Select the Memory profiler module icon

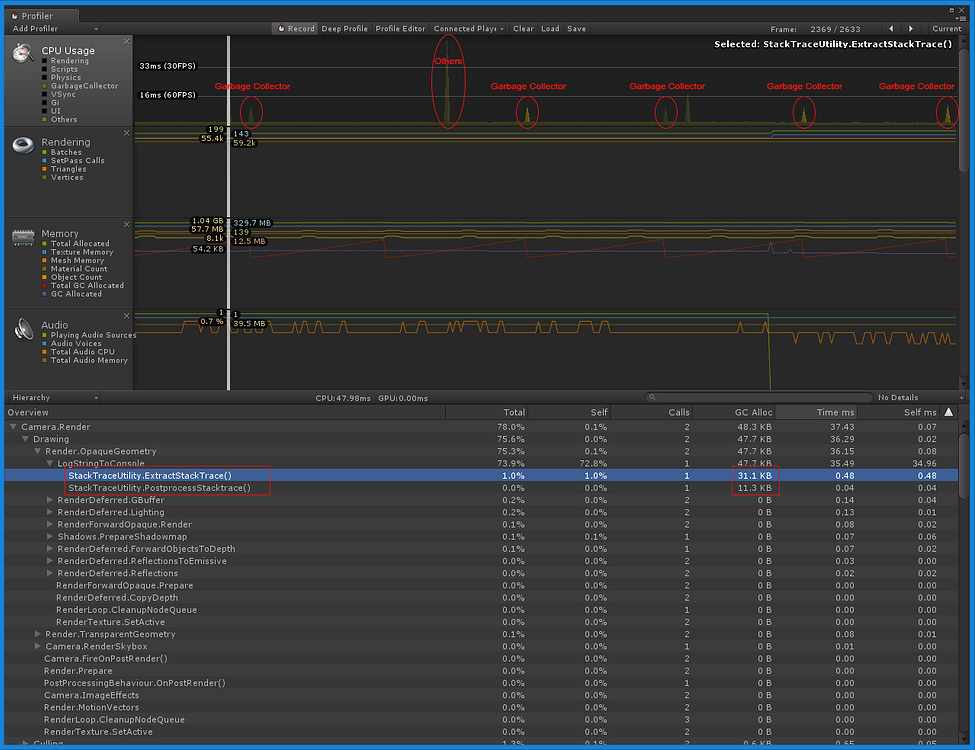point(22,237)
